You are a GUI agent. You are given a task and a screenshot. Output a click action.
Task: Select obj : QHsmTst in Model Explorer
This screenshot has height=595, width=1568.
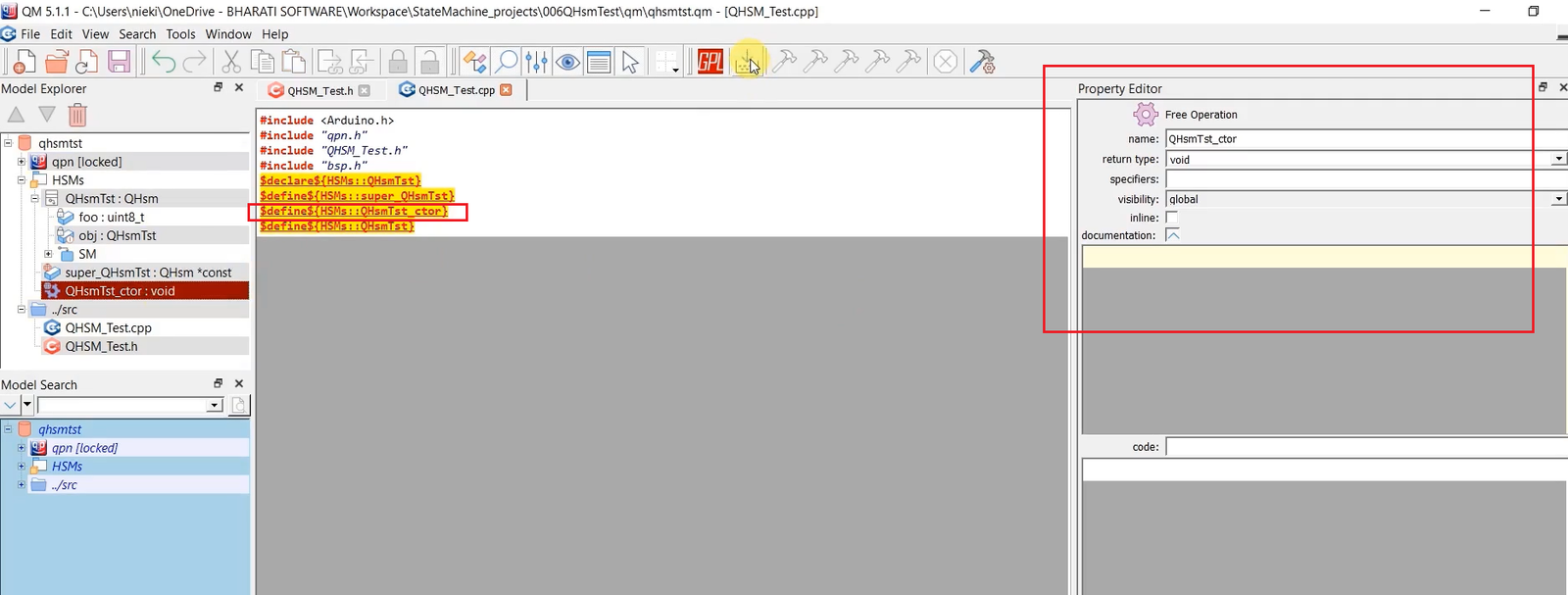(117, 235)
